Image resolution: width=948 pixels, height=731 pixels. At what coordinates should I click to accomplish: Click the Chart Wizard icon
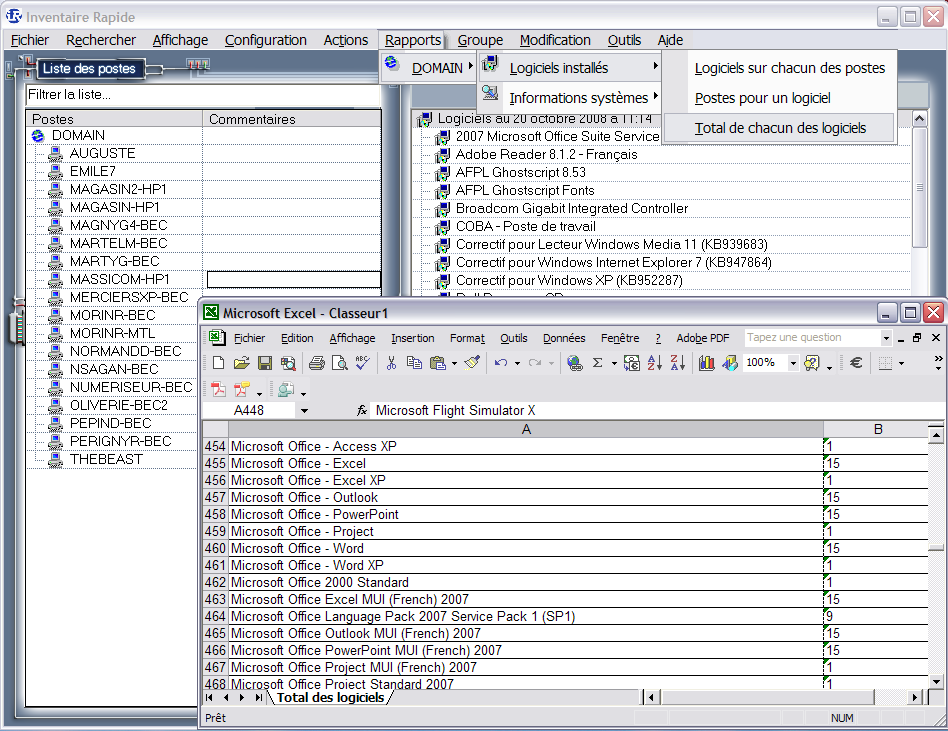point(706,363)
